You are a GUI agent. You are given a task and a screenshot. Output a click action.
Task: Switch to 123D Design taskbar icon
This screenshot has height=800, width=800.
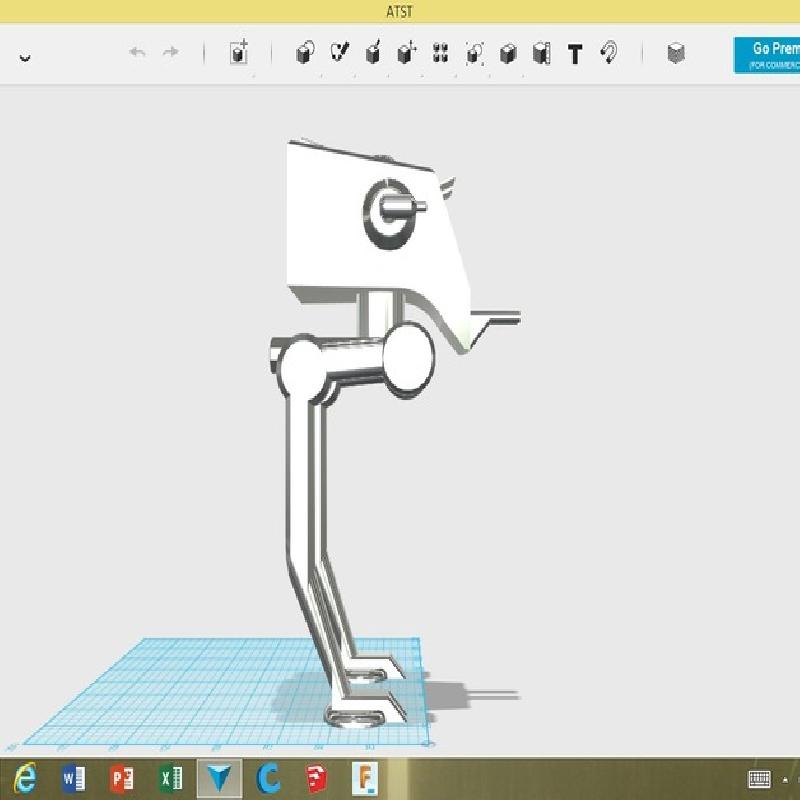click(x=219, y=779)
